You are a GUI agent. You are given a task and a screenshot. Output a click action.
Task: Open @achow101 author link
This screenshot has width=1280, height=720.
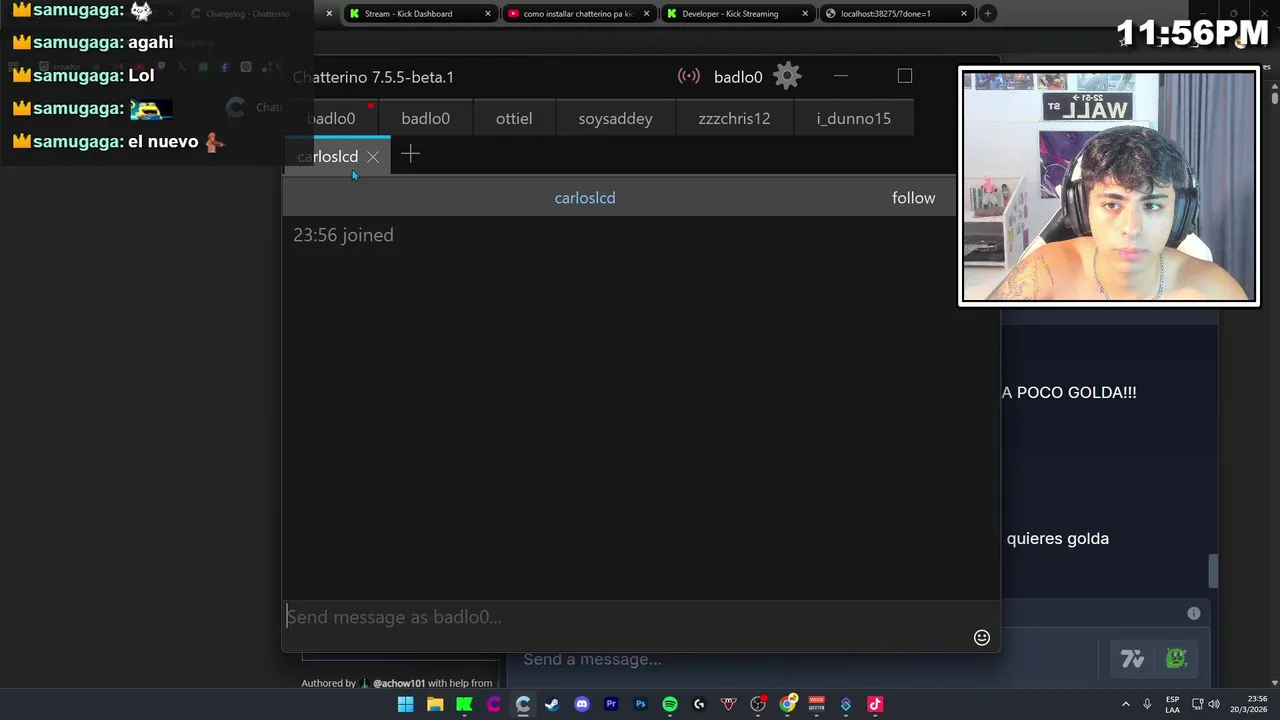[x=398, y=683]
